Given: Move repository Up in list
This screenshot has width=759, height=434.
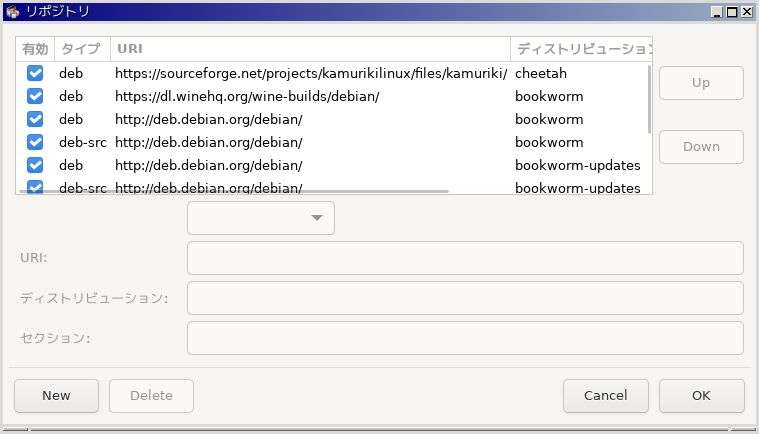Looking at the screenshot, I should tap(701, 83).
